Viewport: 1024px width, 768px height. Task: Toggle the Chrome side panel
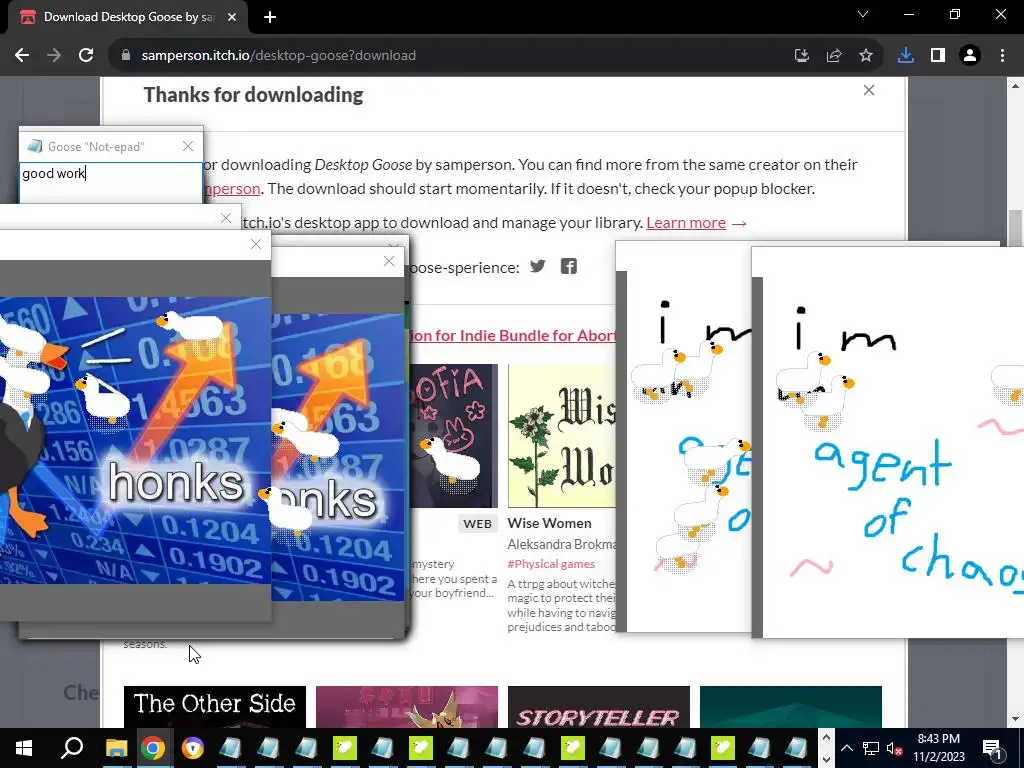[938, 56]
